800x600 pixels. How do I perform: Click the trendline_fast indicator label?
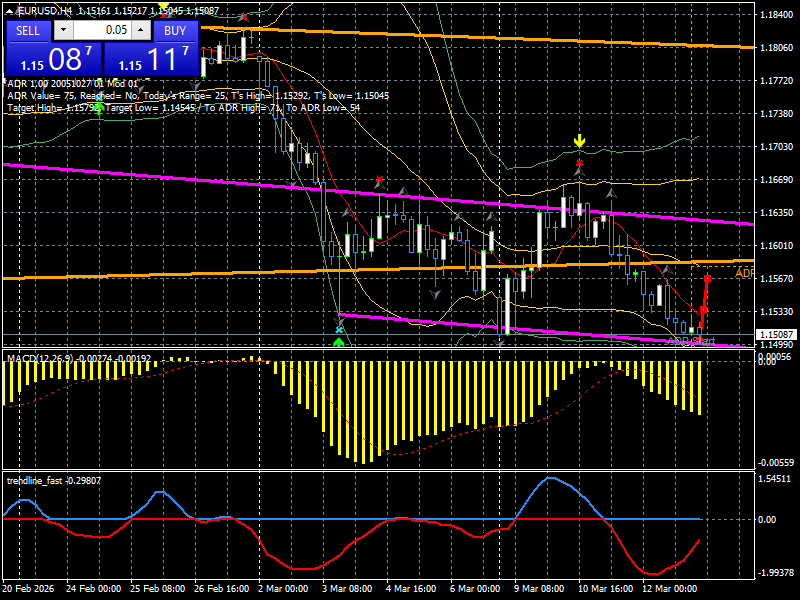pyautogui.click(x=54, y=481)
